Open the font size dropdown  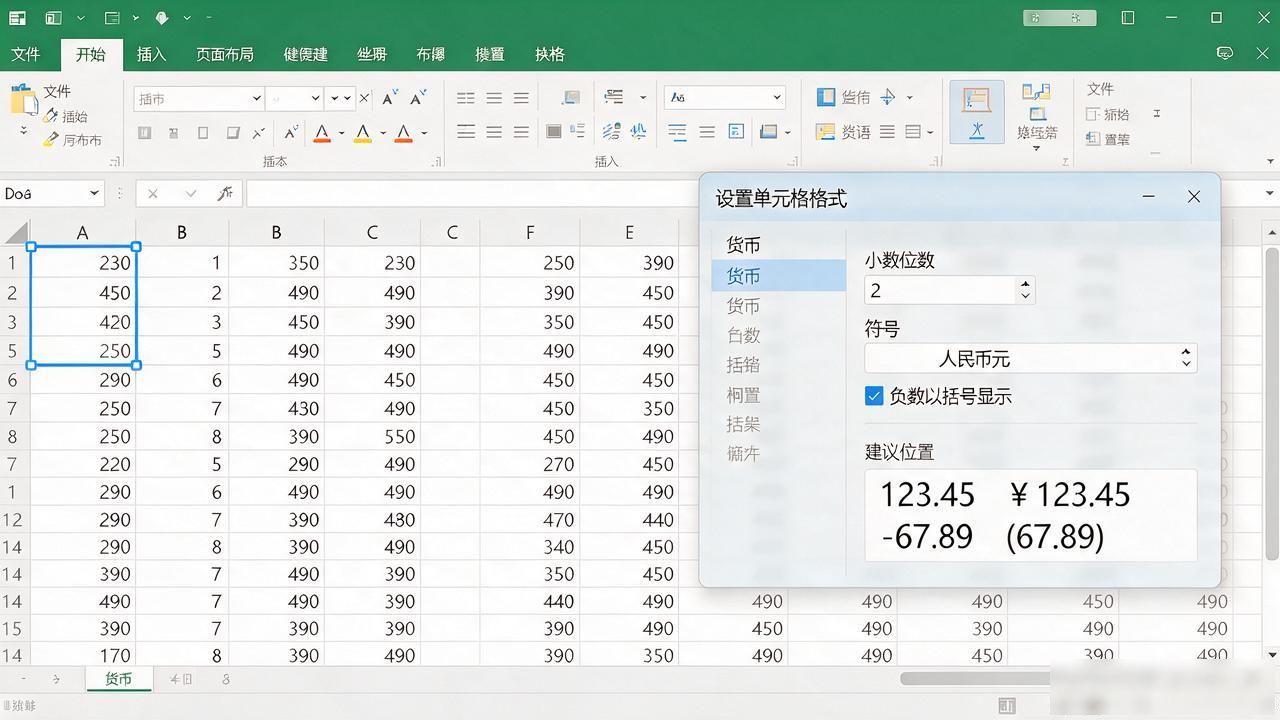point(315,98)
